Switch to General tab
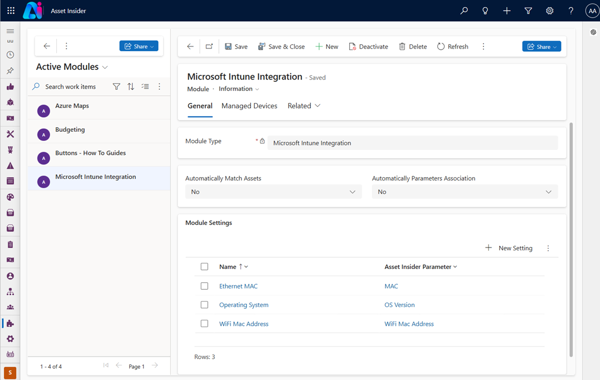The height and width of the screenshot is (380, 600). 200,106
